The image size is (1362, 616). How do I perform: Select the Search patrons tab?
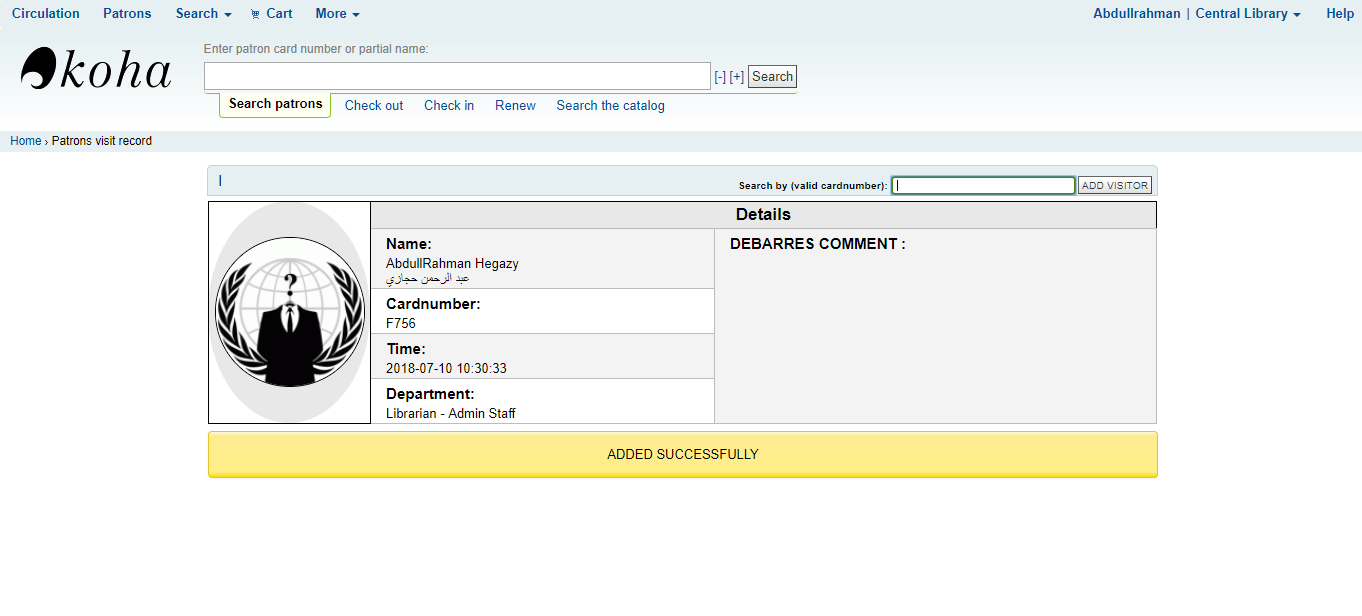(275, 104)
